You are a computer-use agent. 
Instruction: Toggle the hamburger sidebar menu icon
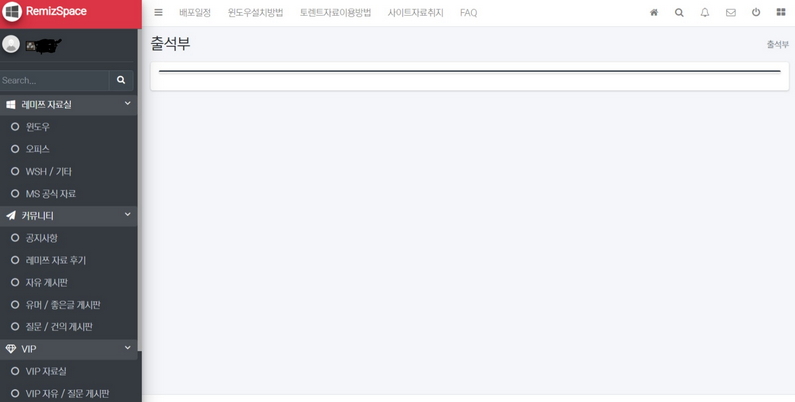point(158,13)
